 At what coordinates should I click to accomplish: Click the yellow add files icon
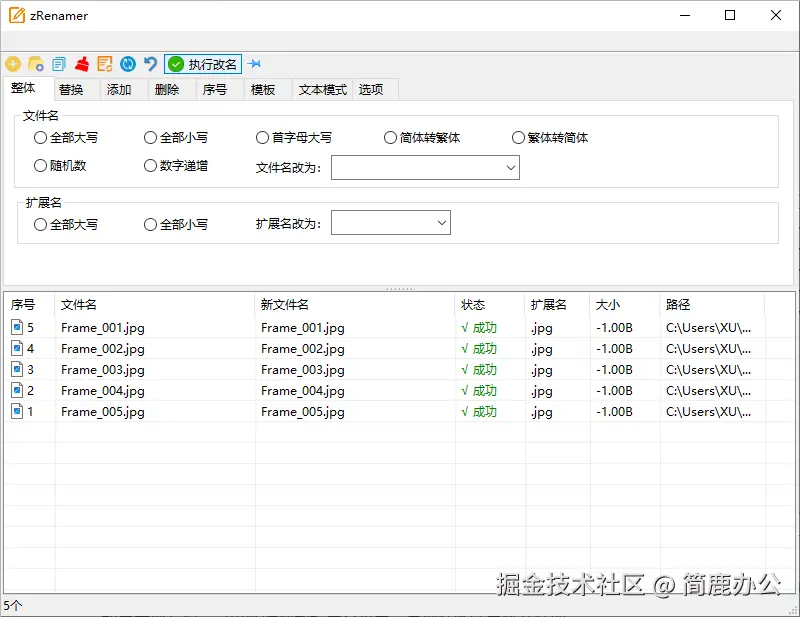pyautogui.click(x=13, y=64)
